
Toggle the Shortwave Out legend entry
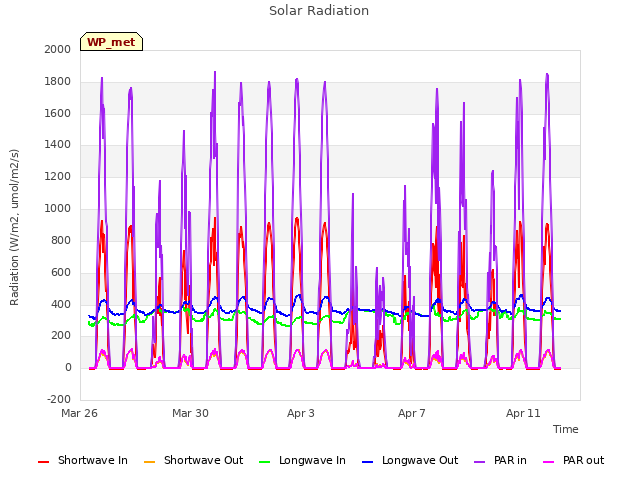click(x=193, y=460)
